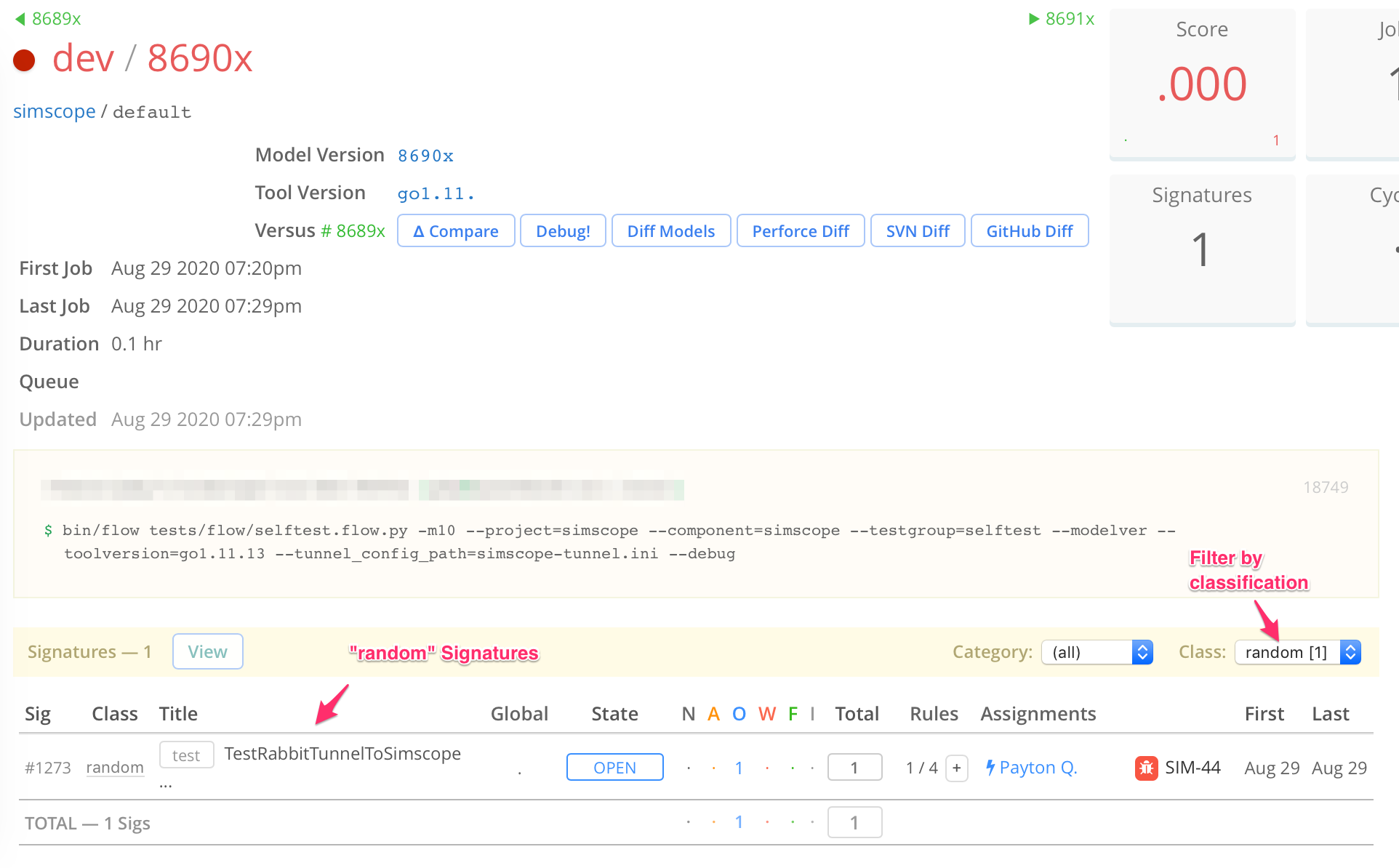Click the next build 8691x navigation arrow

[x=1063, y=16]
